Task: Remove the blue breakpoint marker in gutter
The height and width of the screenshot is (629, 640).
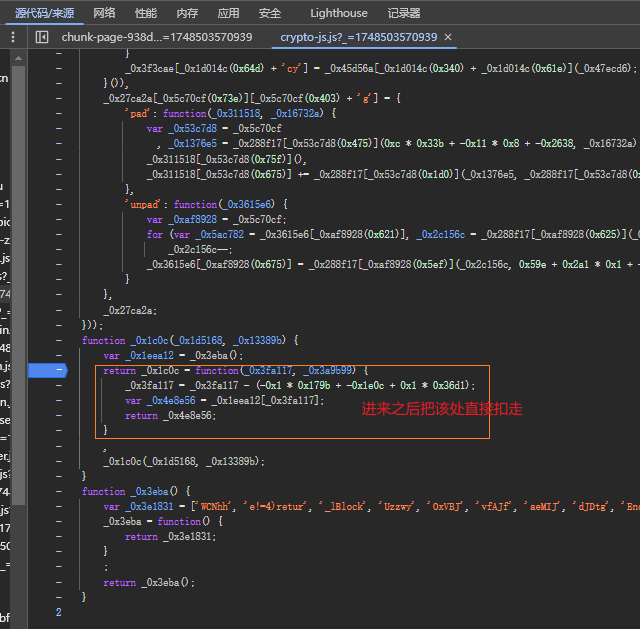Action: [48, 370]
